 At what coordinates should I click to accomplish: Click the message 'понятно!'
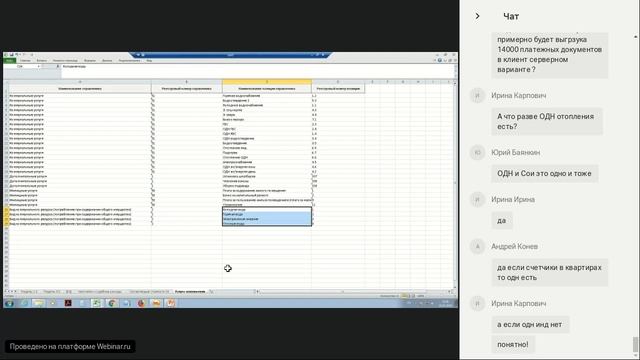pyautogui.click(x=513, y=344)
